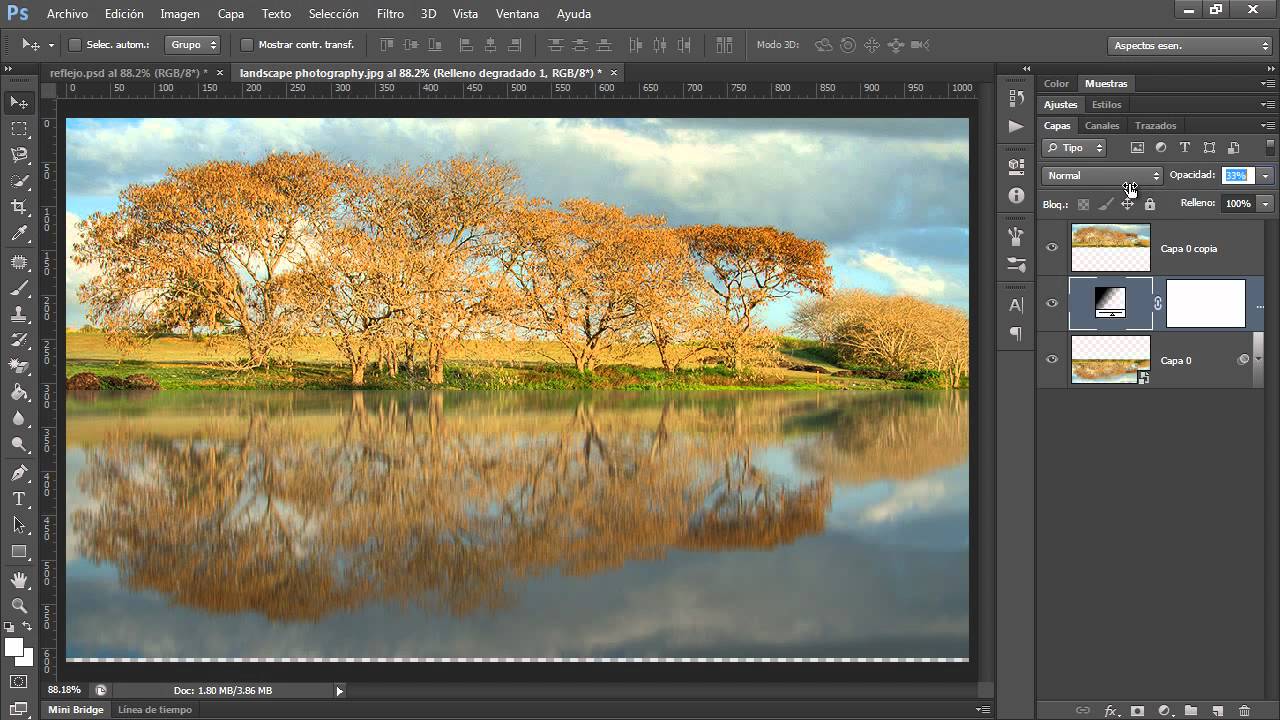The image size is (1280, 720).
Task: Open the status bar info arrow menu
Action: point(339,691)
